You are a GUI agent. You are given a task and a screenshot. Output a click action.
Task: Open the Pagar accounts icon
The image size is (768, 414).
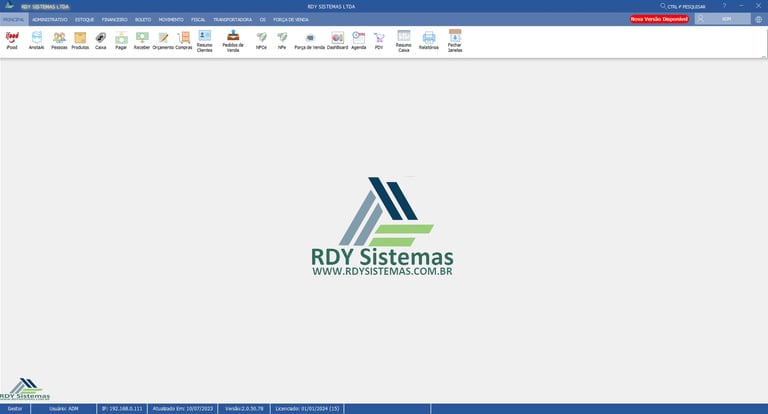[121, 40]
